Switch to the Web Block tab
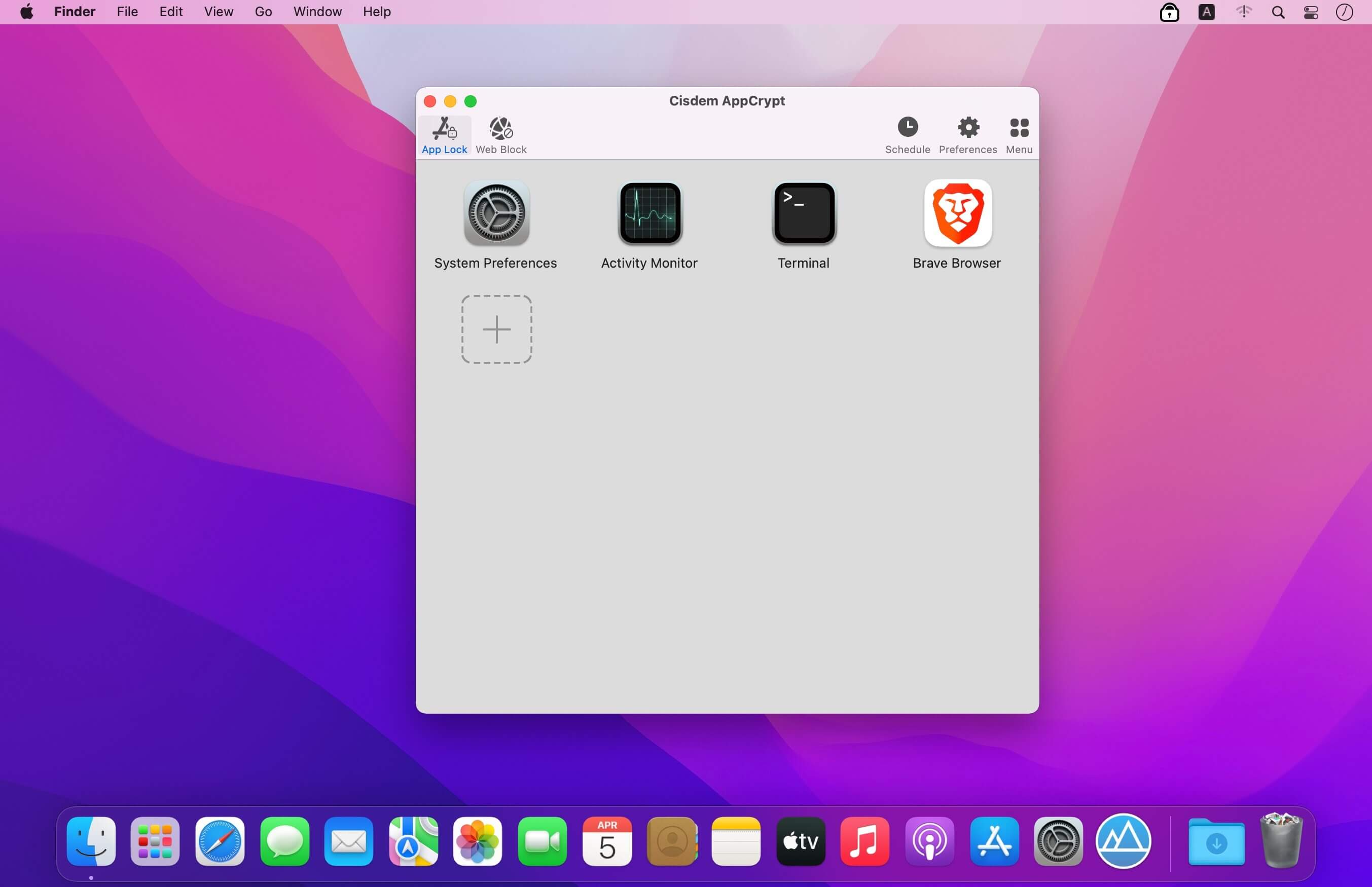This screenshot has height=887, width=1372. (x=500, y=136)
